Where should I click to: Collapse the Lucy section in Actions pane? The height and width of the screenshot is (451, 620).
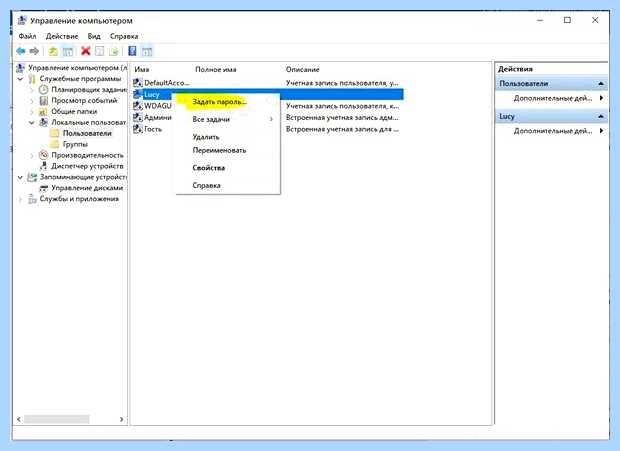[x=601, y=116]
